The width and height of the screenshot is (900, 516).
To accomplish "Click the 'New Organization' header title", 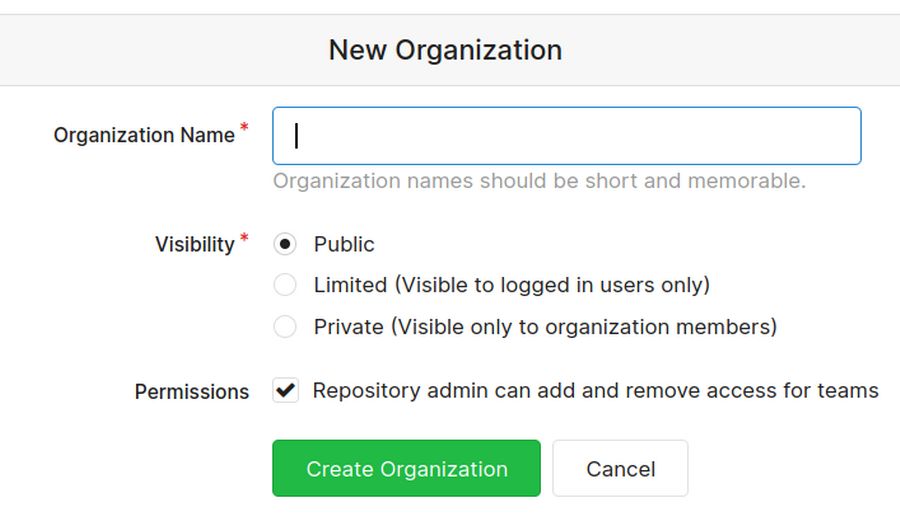I will [445, 50].
